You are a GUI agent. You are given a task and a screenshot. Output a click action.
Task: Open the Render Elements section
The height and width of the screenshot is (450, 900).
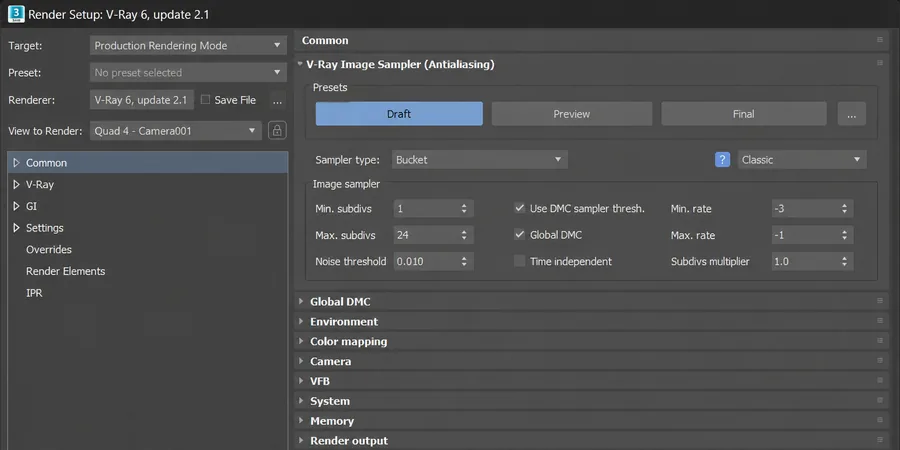pyautogui.click(x=65, y=271)
